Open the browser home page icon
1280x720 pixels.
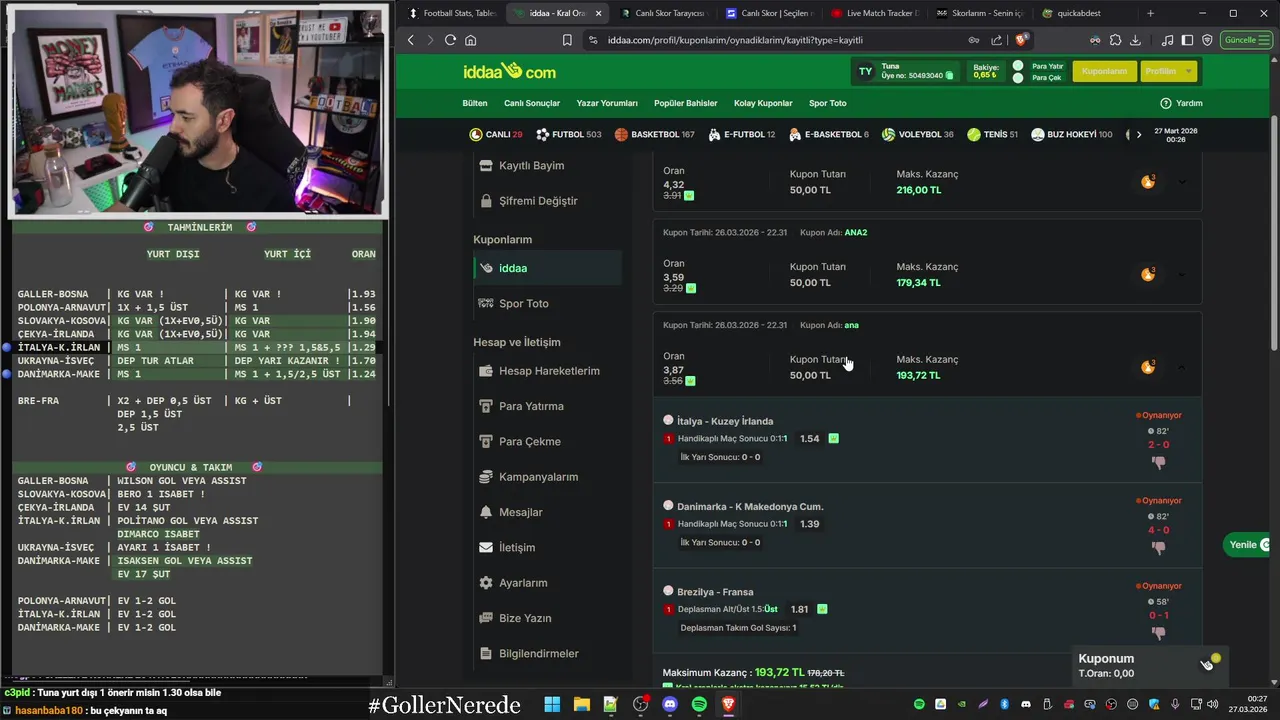470,40
